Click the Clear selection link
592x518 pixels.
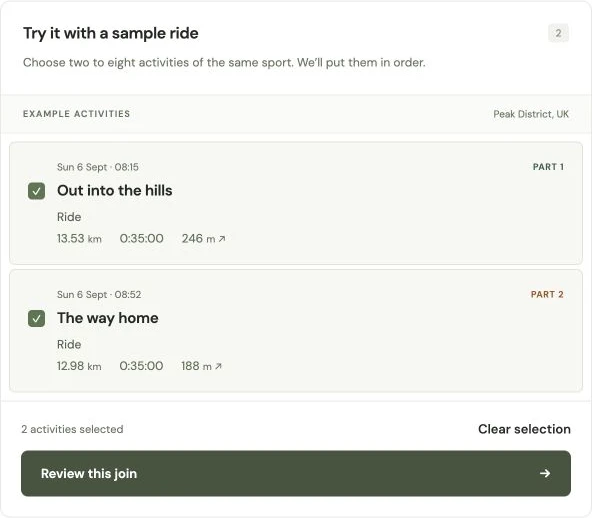tap(524, 429)
